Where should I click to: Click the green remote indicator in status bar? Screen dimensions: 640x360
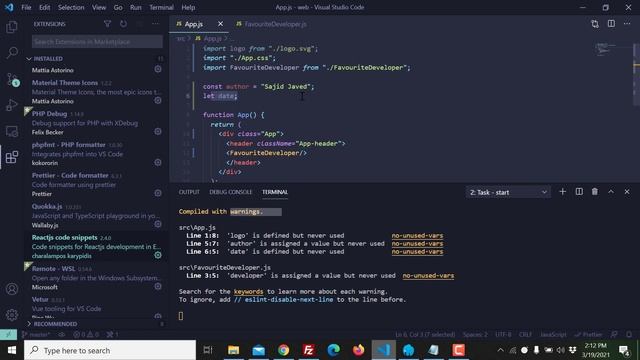point(9,334)
